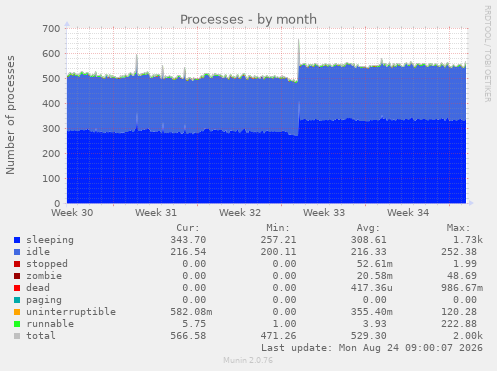Click sleeping average value 308.61
Image resolution: width=497 pixels, height=371 pixels.
[369, 240]
